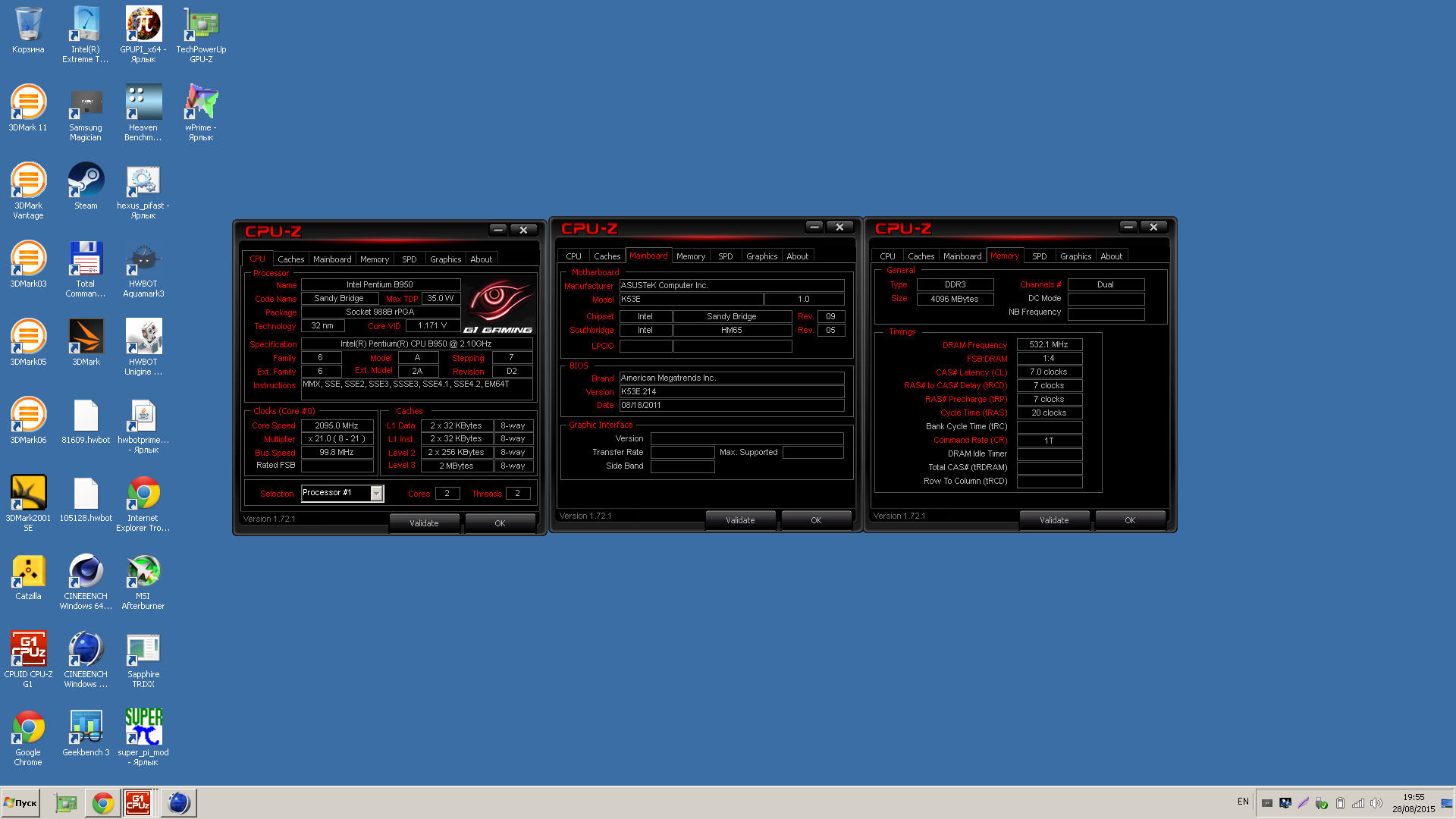Screen dimensions: 1456x819
Task: Click GPU-Z icon in the taskbar
Action: 67,803
